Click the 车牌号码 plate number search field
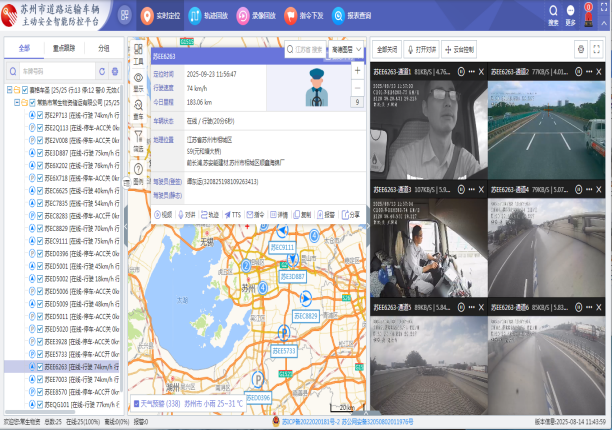 [x=55, y=71]
